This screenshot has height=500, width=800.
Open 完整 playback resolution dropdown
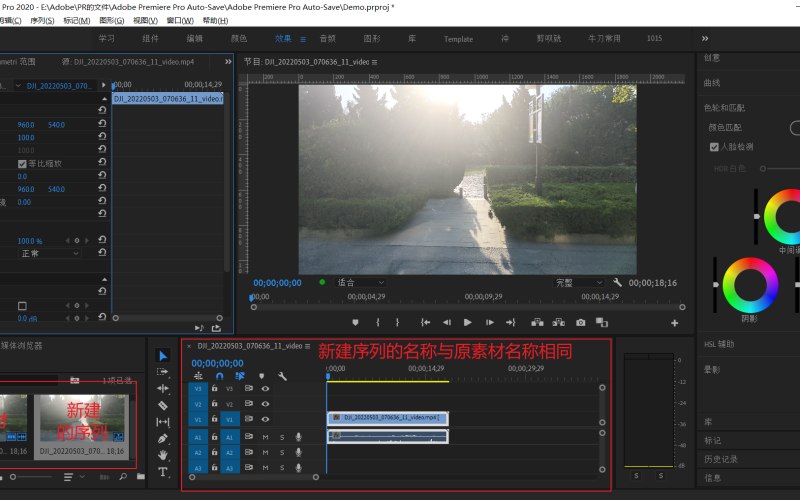(x=579, y=282)
